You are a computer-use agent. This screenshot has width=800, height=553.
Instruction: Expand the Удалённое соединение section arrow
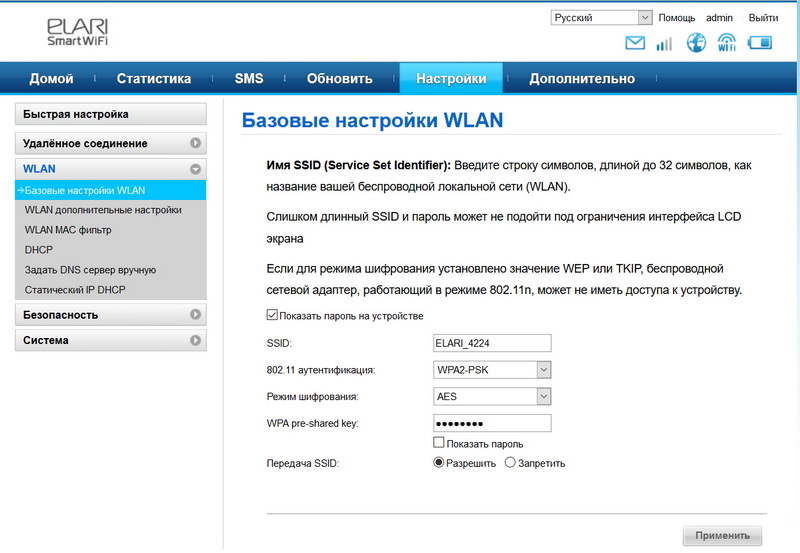click(195, 143)
